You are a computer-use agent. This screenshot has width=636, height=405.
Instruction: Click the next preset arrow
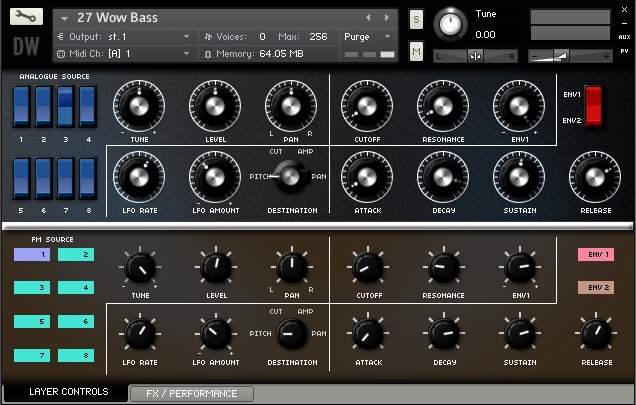tap(387, 17)
